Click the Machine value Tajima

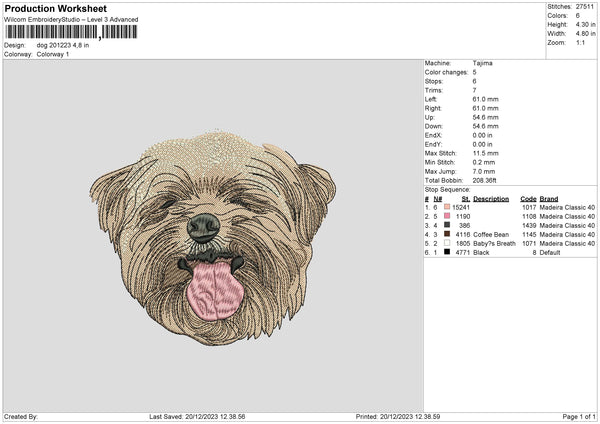pyautogui.click(x=482, y=63)
